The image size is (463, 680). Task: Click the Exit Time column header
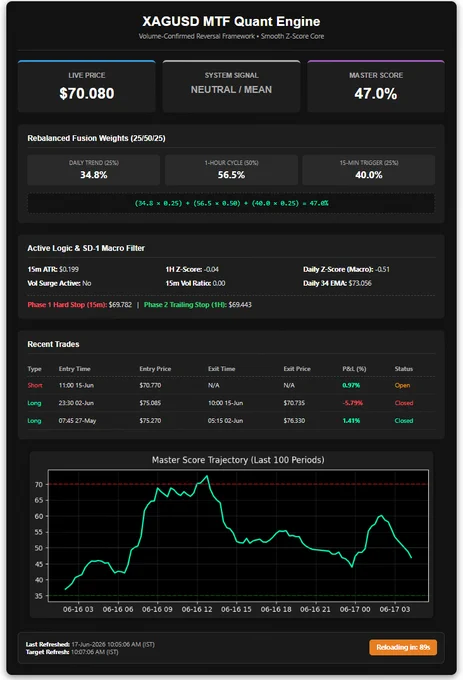pos(222,369)
